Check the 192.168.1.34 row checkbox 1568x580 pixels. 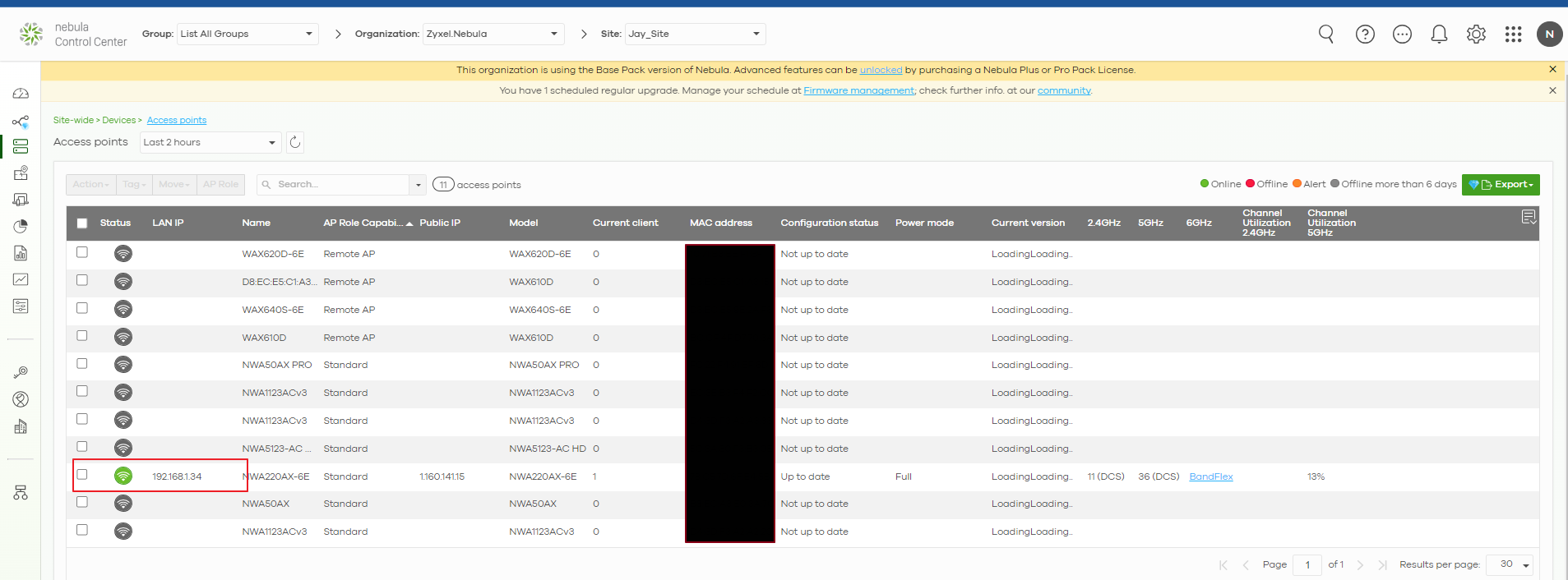tap(82, 474)
